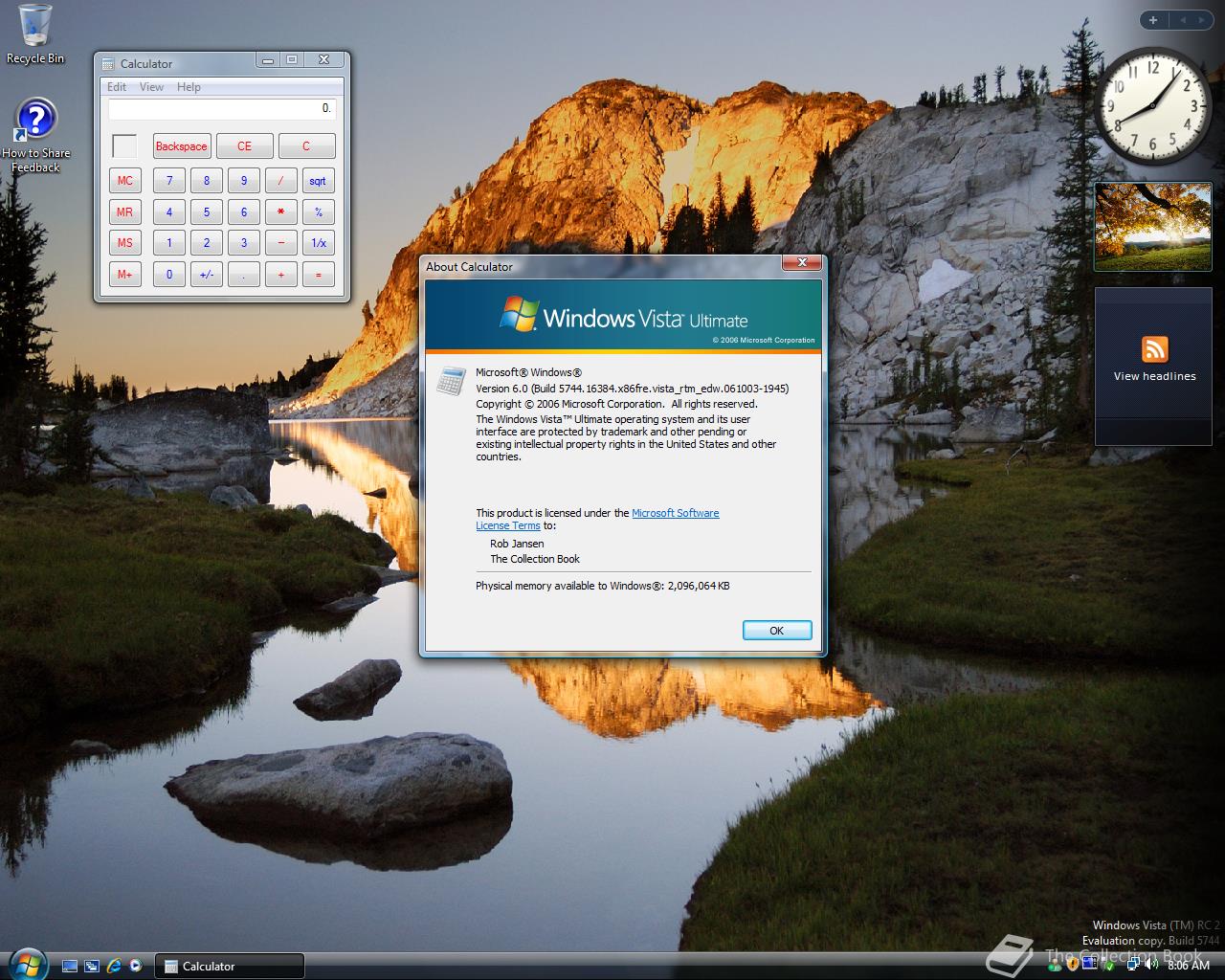Click the multiply (*) button
The width and height of the screenshot is (1225, 980).
point(280,212)
